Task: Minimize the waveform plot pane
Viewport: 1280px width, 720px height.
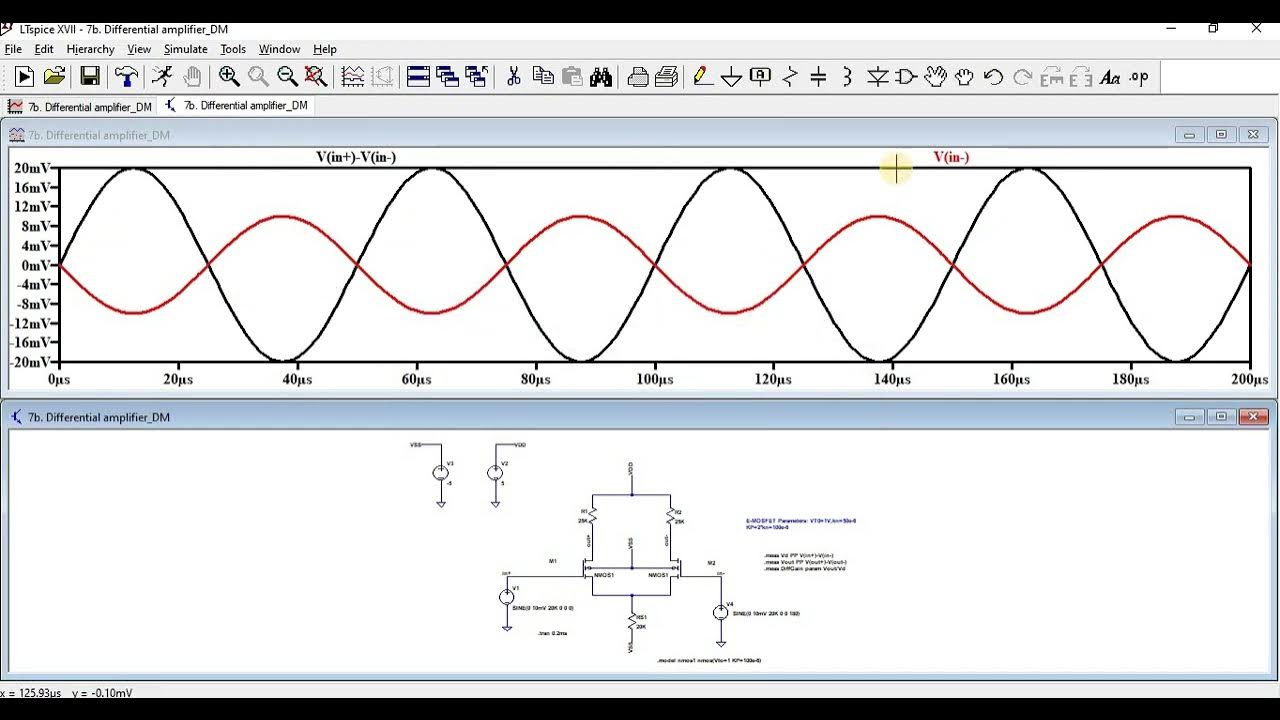Action: point(1189,134)
